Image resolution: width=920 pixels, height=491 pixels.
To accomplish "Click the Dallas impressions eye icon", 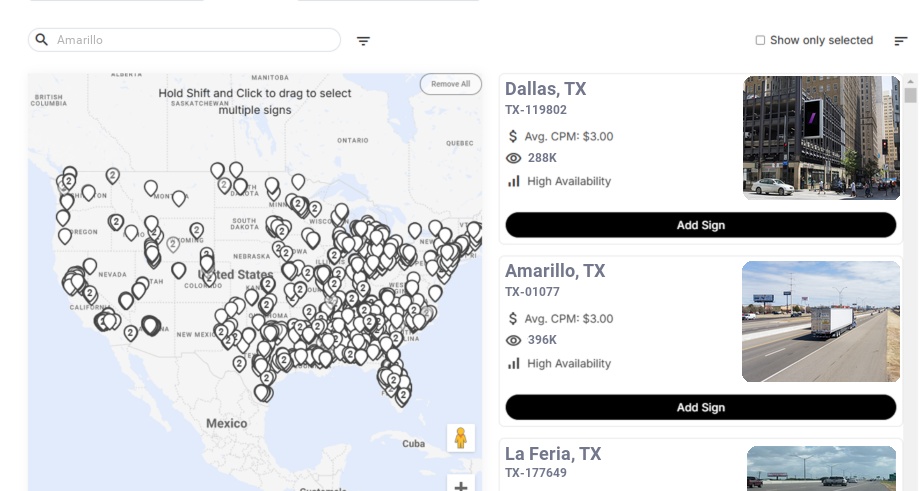I will (x=514, y=158).
